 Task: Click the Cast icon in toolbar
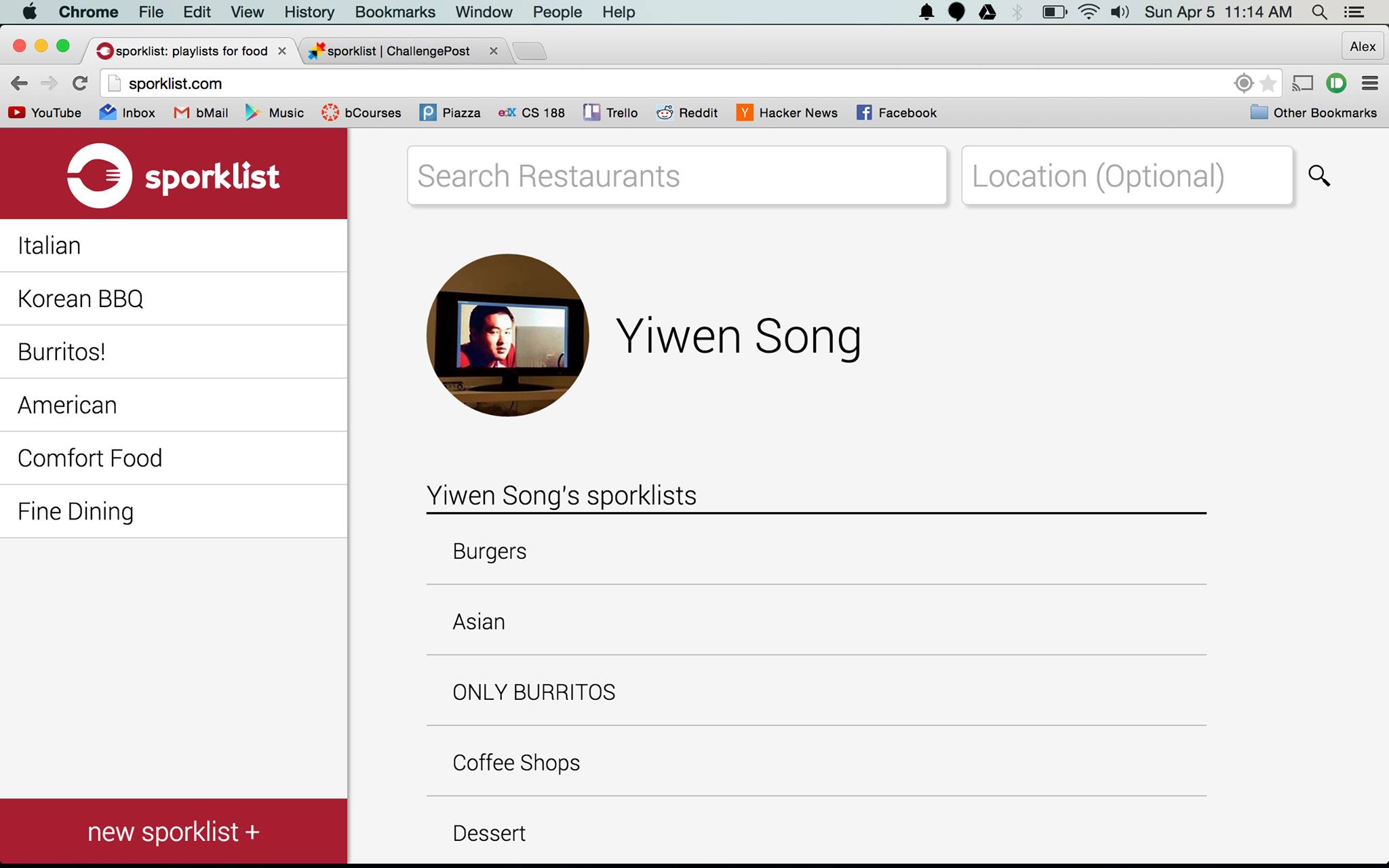pos(1302,83)
